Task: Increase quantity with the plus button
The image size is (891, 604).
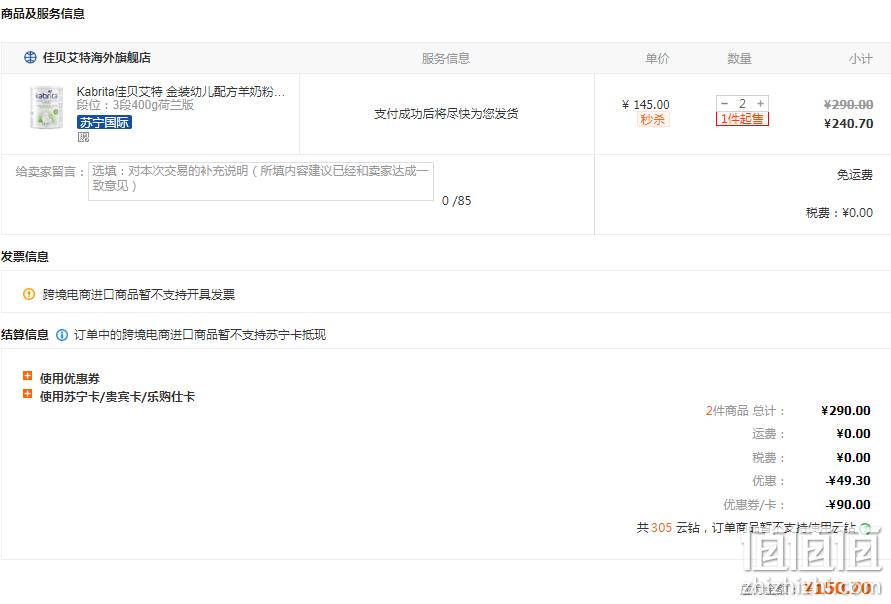Action: coord(760,103)
